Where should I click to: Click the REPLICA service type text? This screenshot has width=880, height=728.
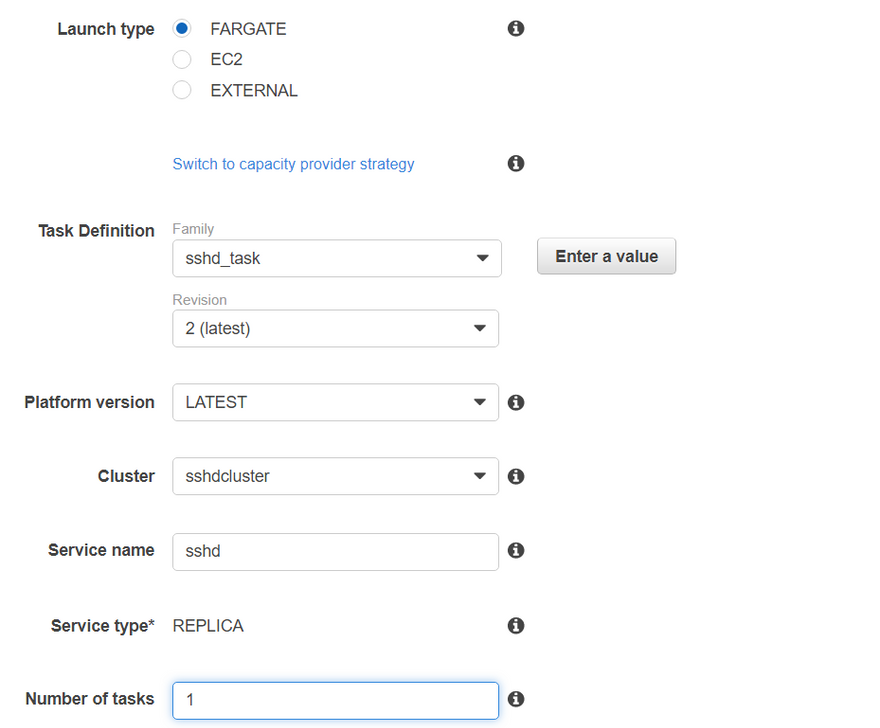(208, 626)
